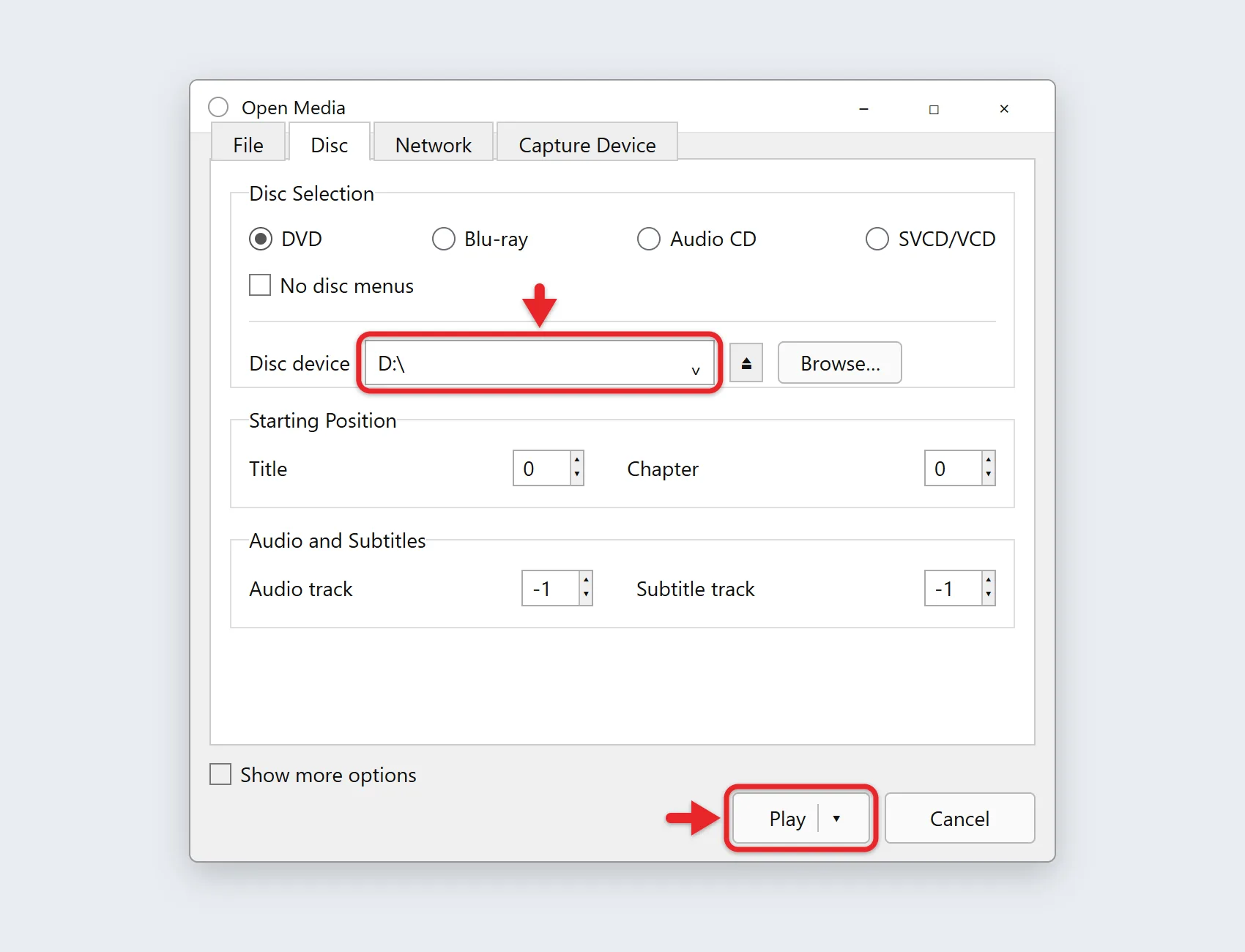Increase the Chapter value with up arrow
The height and width of the screenshot is (952, 1245).
coord(989,460)
